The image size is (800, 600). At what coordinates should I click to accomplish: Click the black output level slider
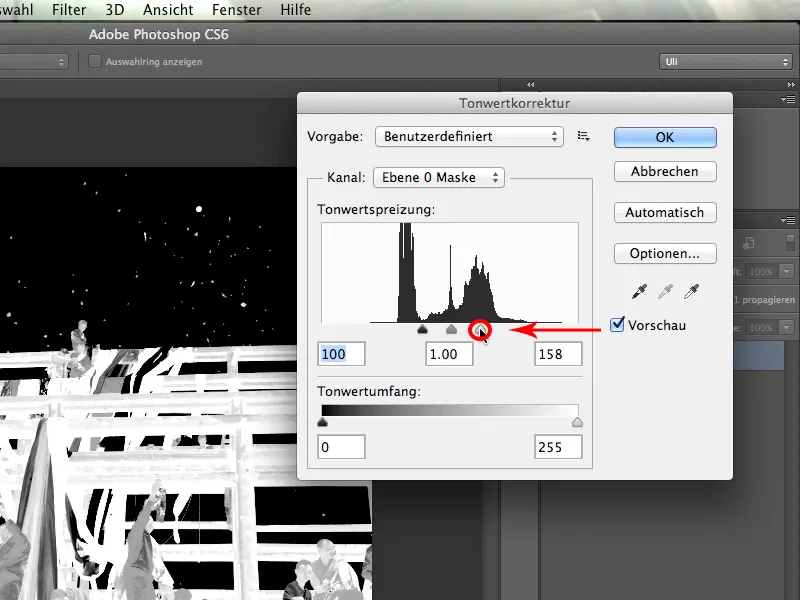(322, 422)
